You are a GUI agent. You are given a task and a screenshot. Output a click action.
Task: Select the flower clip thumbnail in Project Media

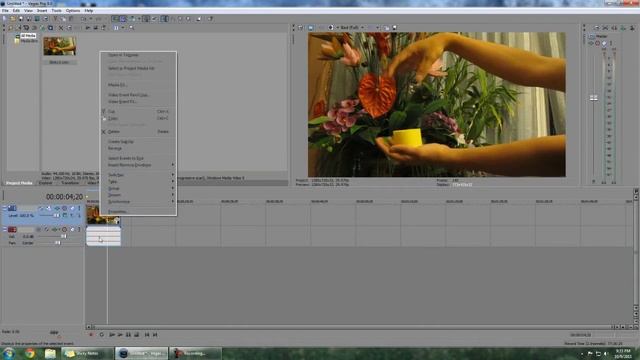coord(60,46)
